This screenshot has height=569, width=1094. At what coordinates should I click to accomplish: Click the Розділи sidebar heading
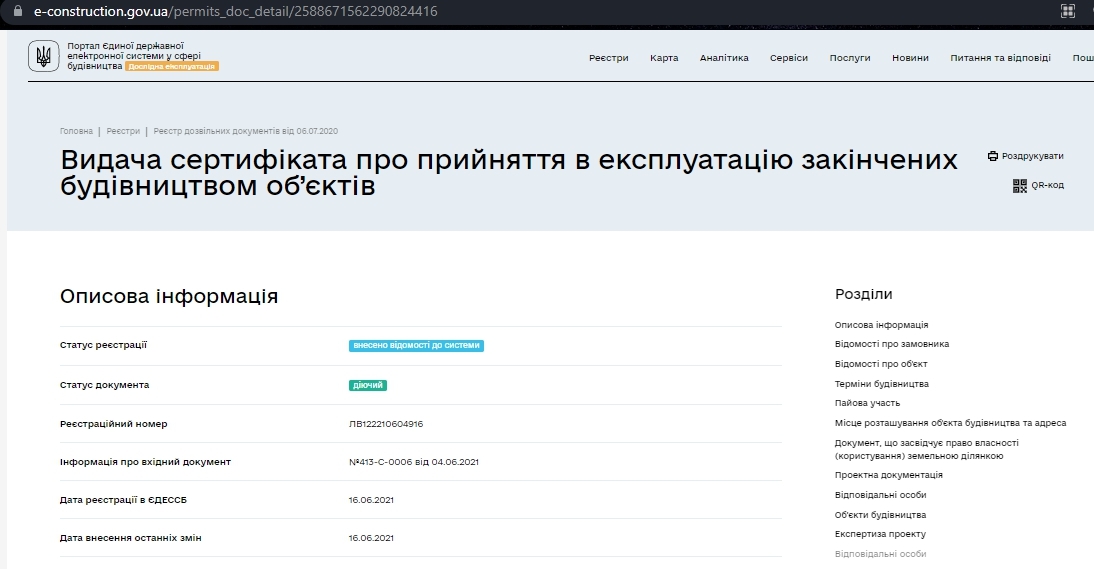[864, 294]
